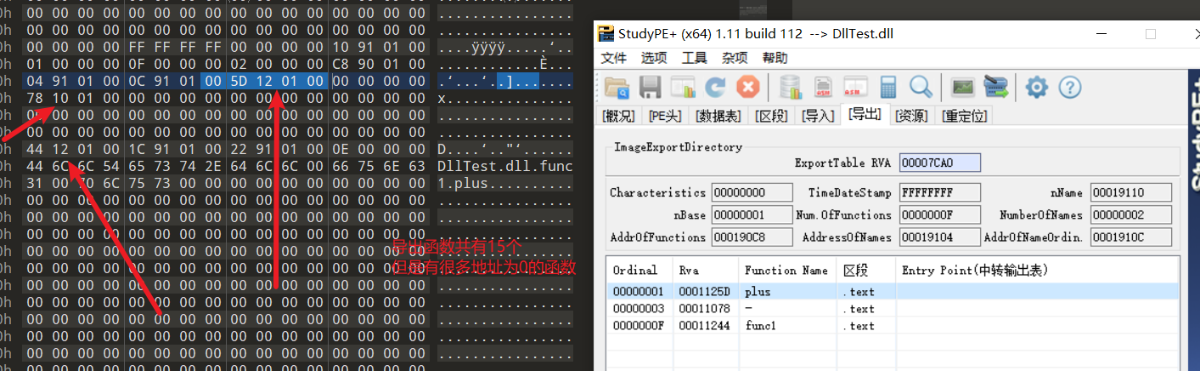Click the TimeDateStamp value field
The width and height of the screenshot is (1200, 371).
(x=940, y=192)
